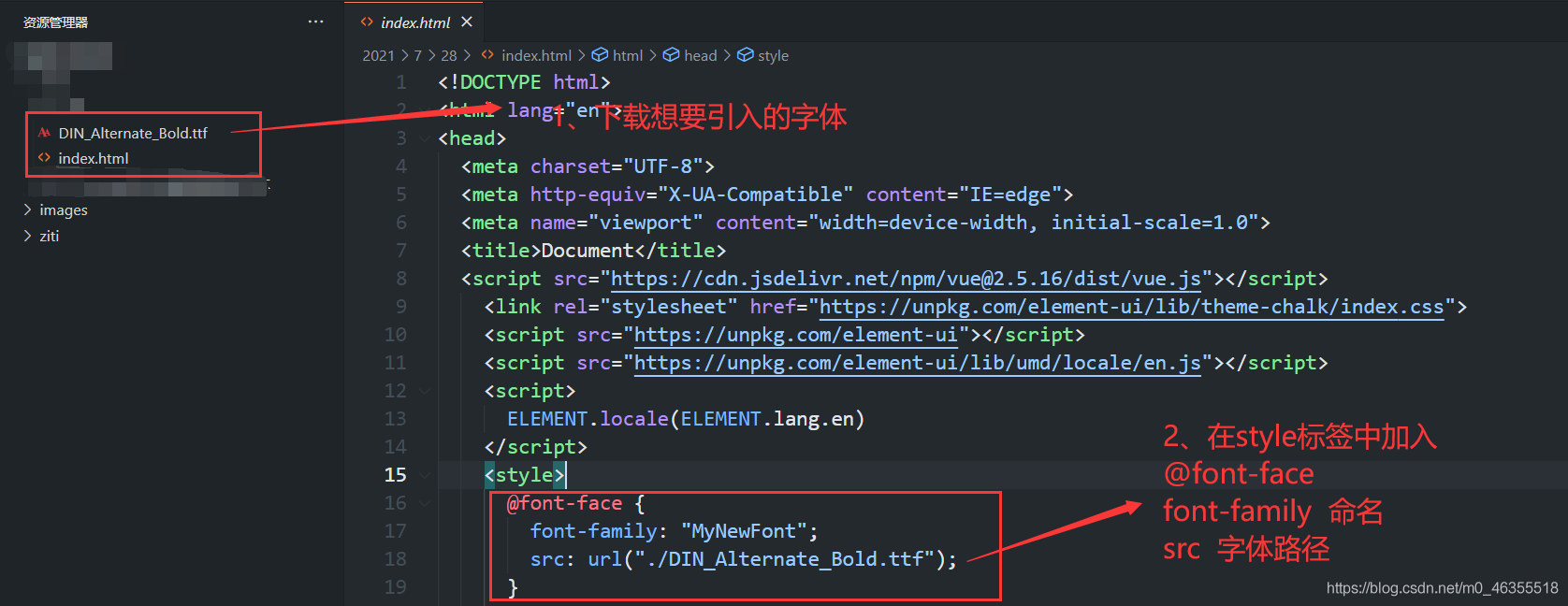The height and width of the screenshot is (606, 1568).
Task: Click the cube icon before html breadcrumb
Action: pyautogui.click(x=600, y=55)
